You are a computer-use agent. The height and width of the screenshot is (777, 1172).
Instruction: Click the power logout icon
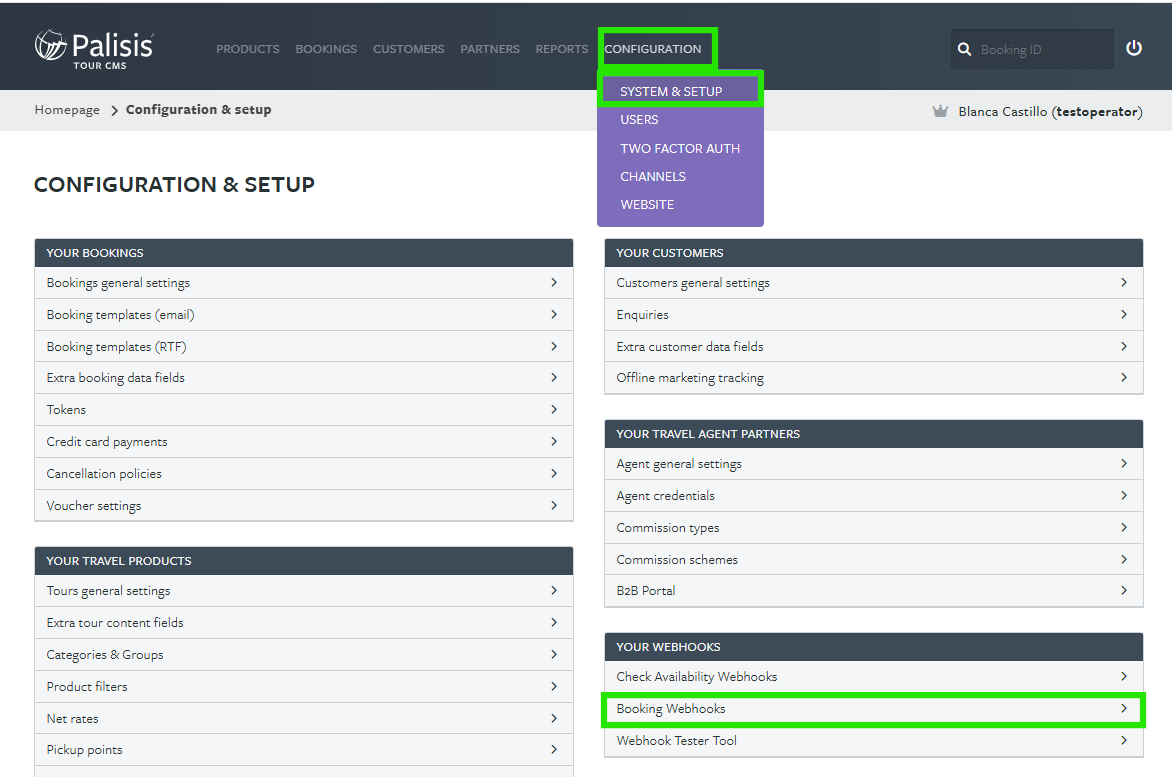click(1134, 49)
